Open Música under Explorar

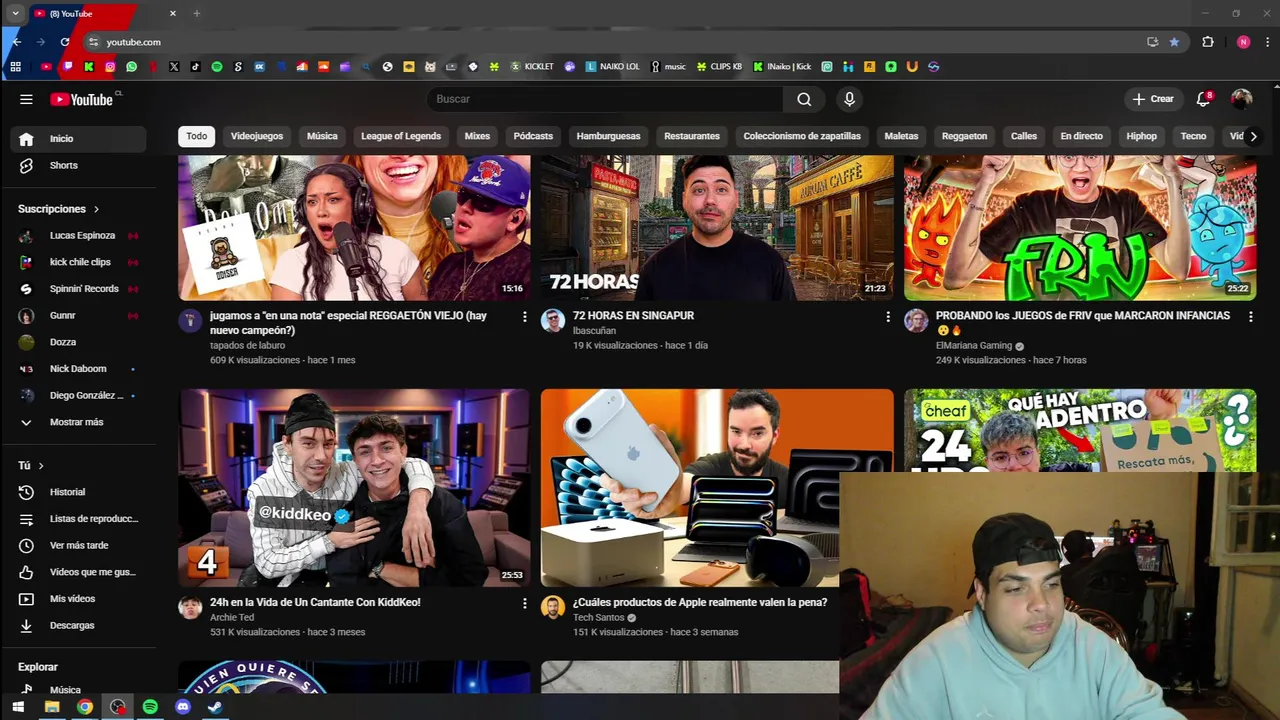pyautogui.click(x=78, y=690)
